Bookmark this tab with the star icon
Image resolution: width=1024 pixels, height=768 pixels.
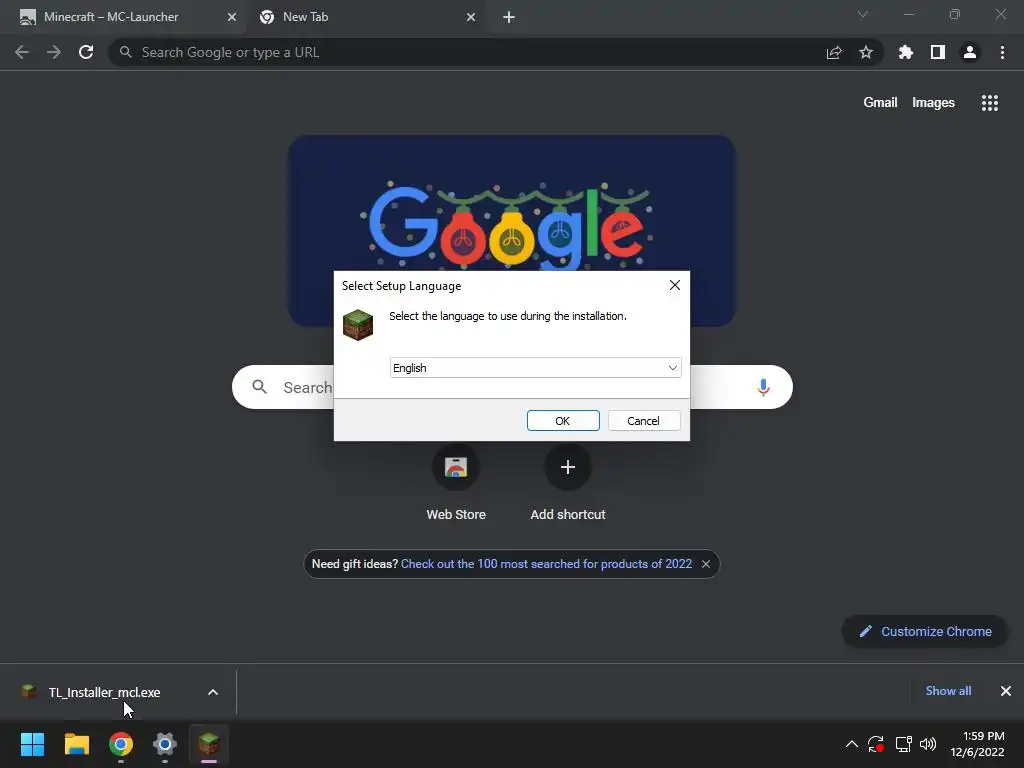[866, 52]
